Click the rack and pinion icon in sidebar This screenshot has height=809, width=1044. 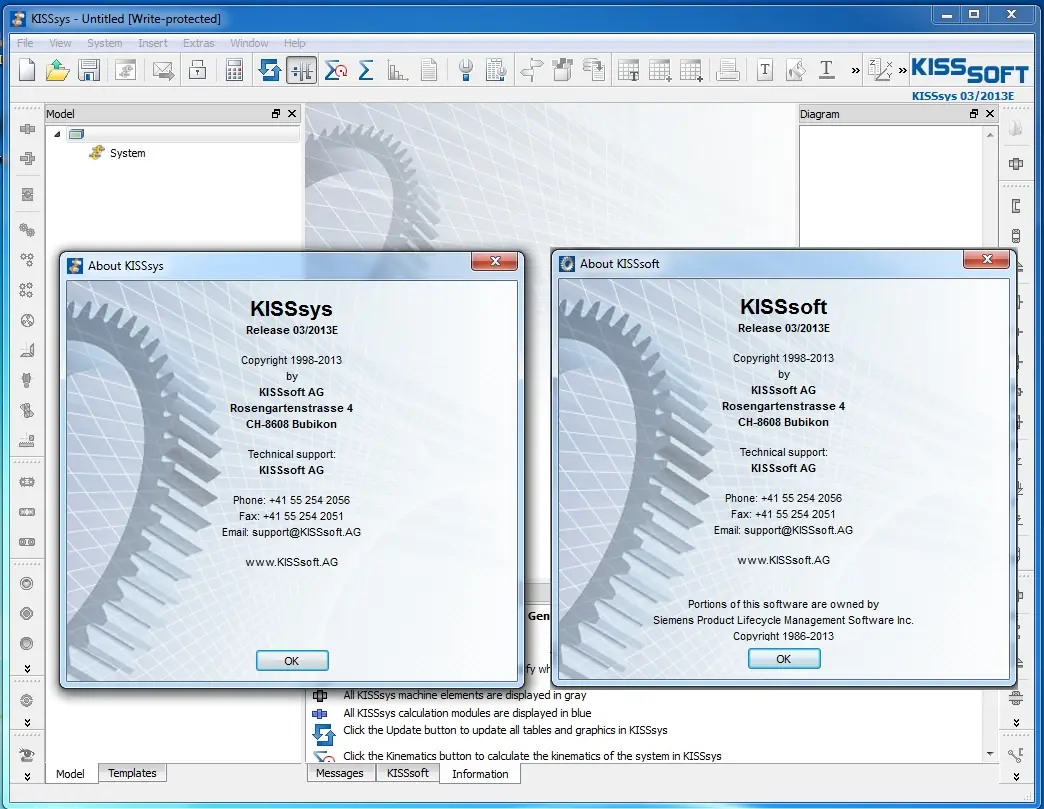[27, 440]
